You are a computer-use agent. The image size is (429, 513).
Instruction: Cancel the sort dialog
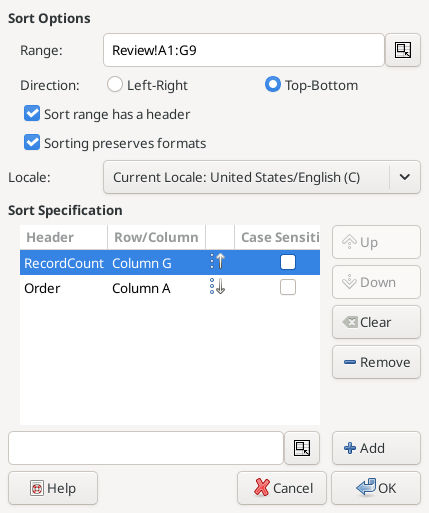click(x=282, y=488)
